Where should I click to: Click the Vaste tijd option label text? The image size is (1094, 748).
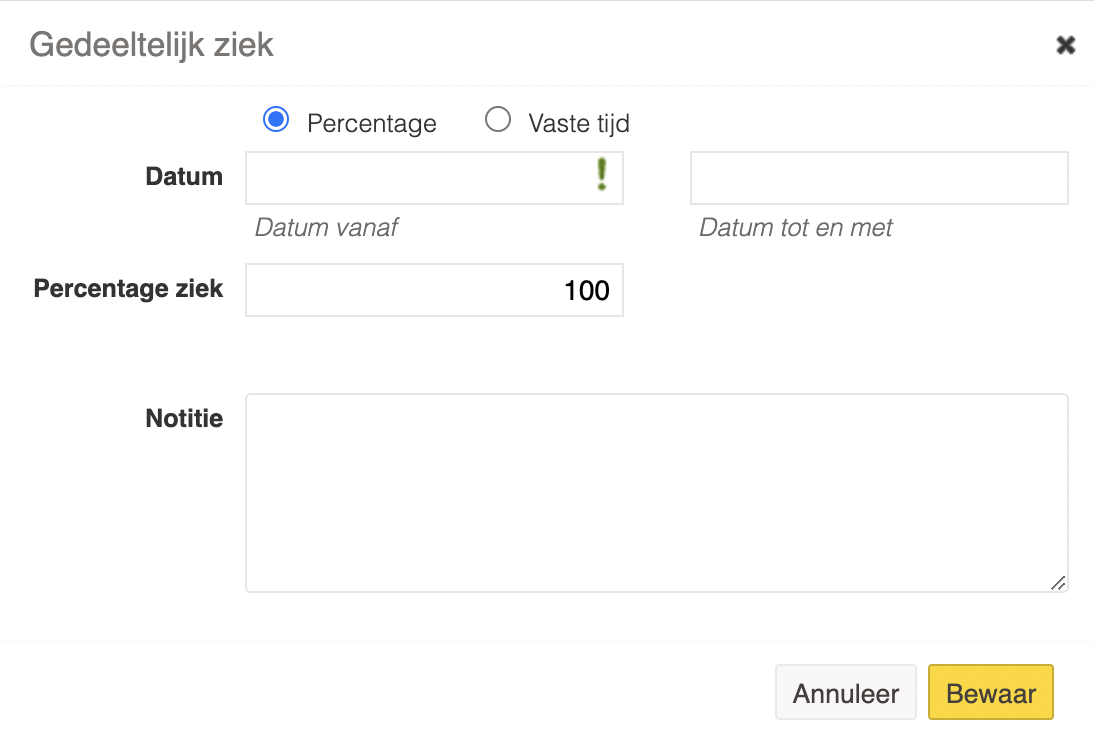point(579,124)
